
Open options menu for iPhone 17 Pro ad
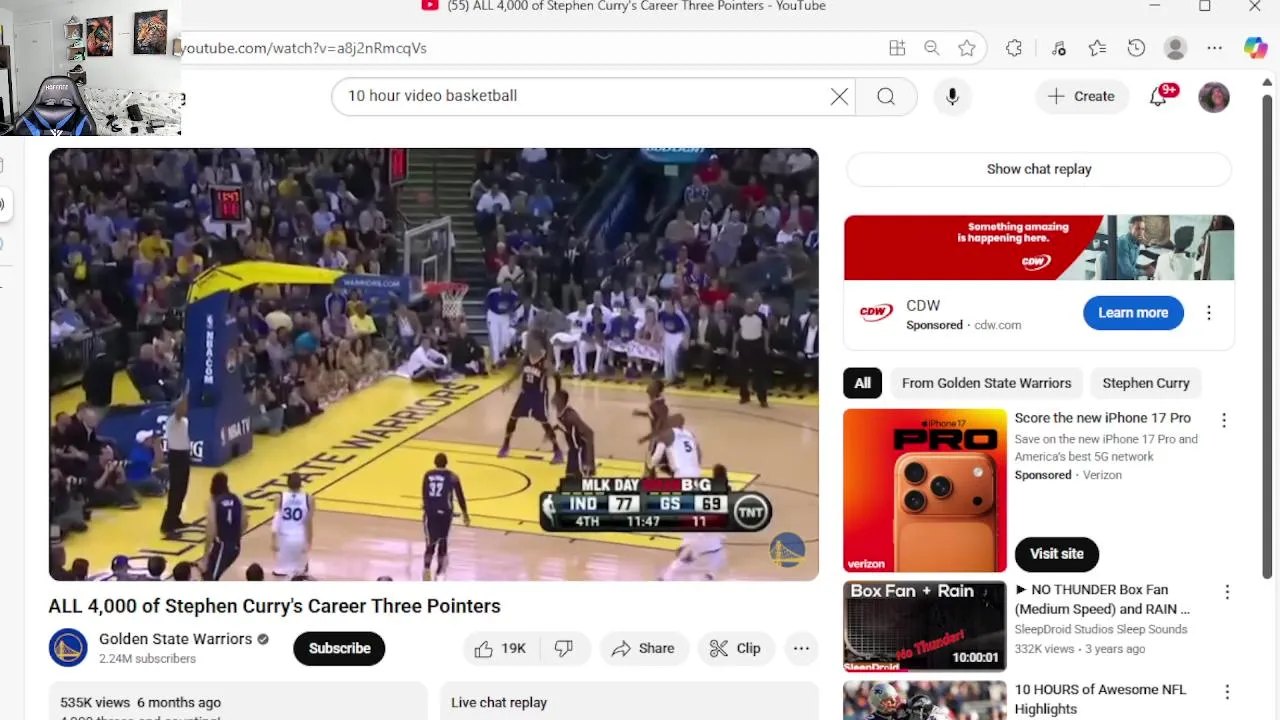click(x=1223, y=420)
